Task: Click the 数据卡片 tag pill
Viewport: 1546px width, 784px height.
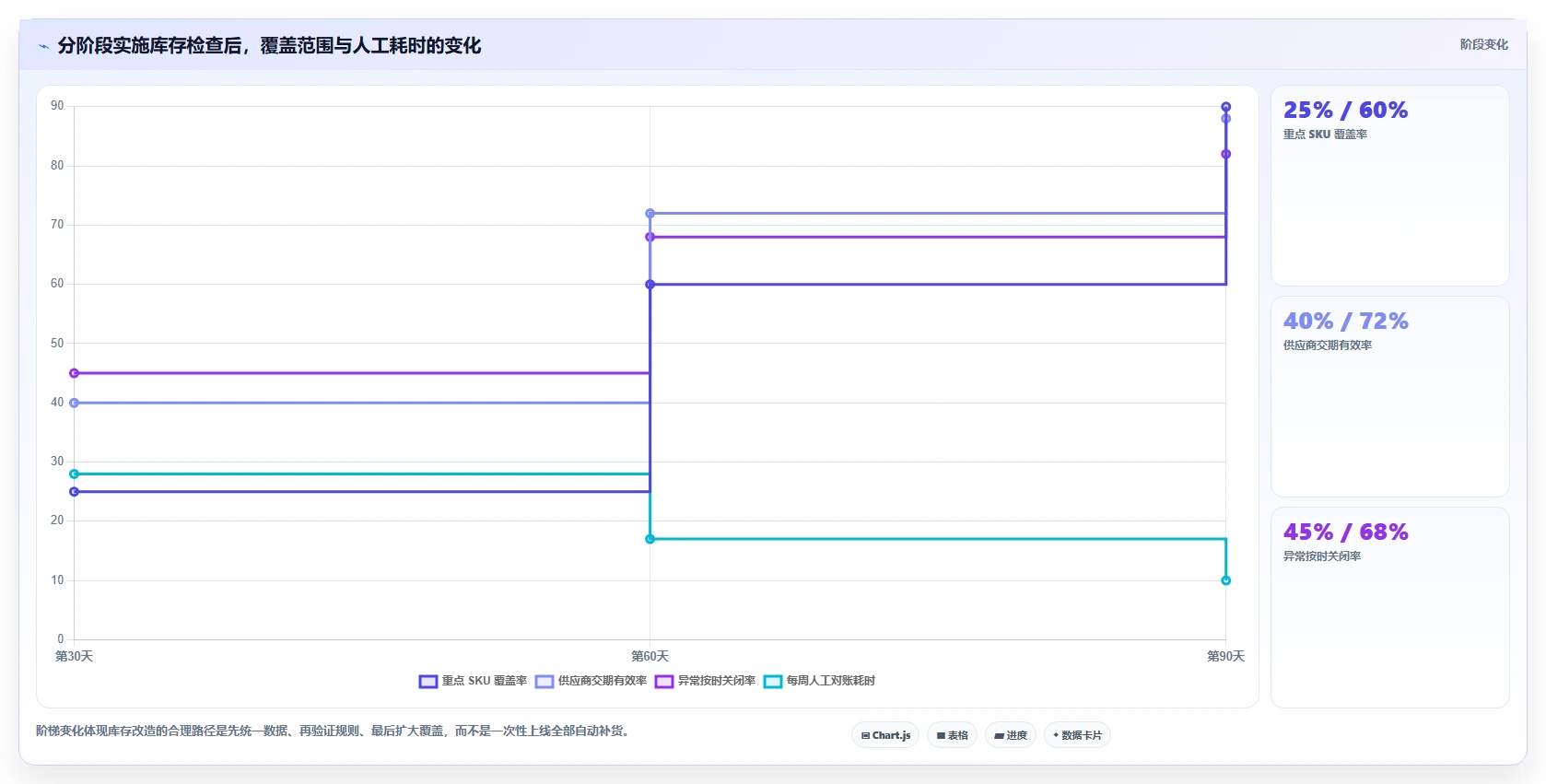Action: pyautogui.click(x=1077, y=735)
